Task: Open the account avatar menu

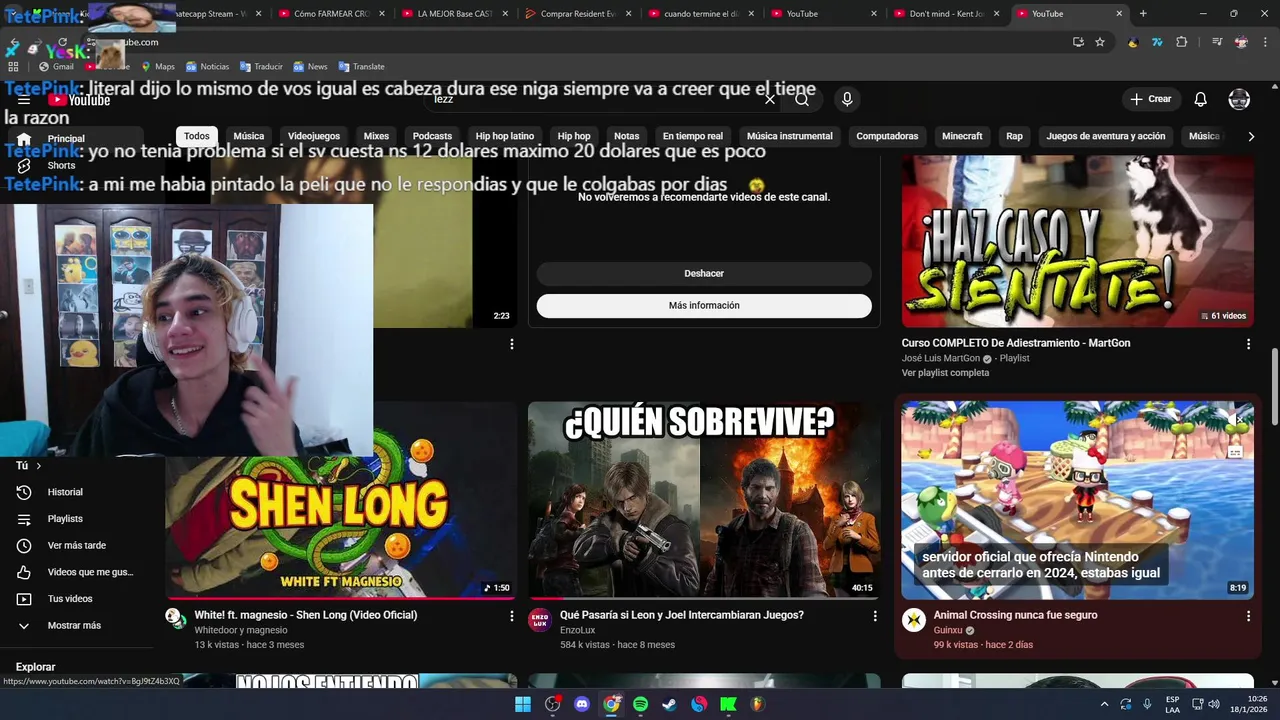Action: (x=1239, y=99)
